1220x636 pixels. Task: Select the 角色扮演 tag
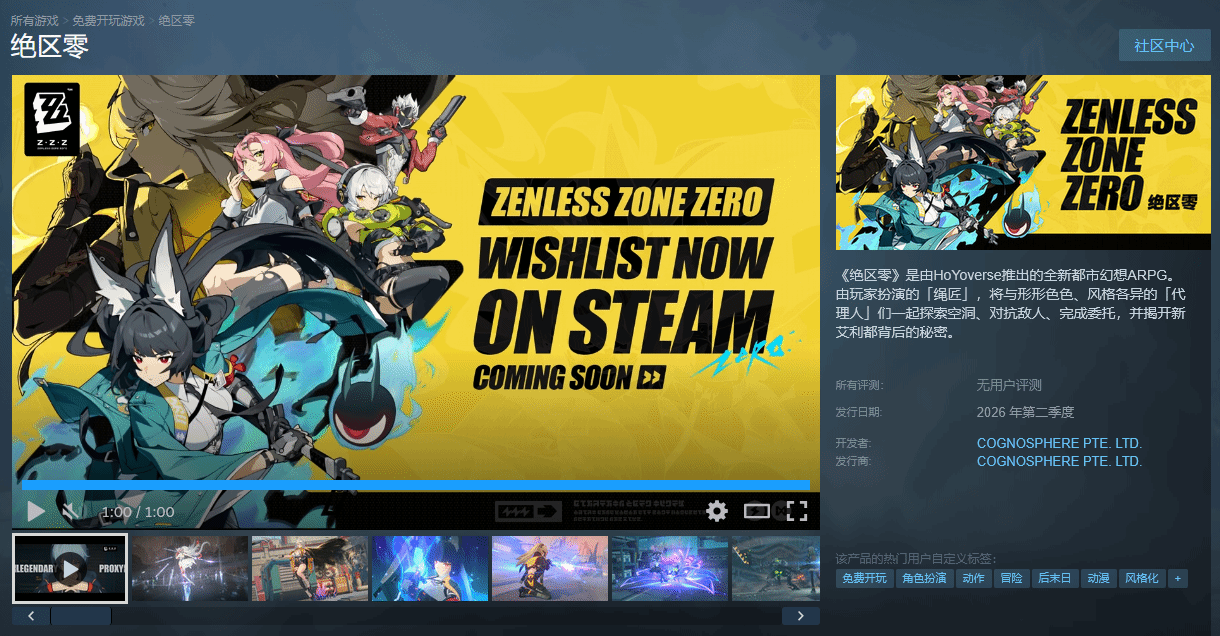point(924,578)
